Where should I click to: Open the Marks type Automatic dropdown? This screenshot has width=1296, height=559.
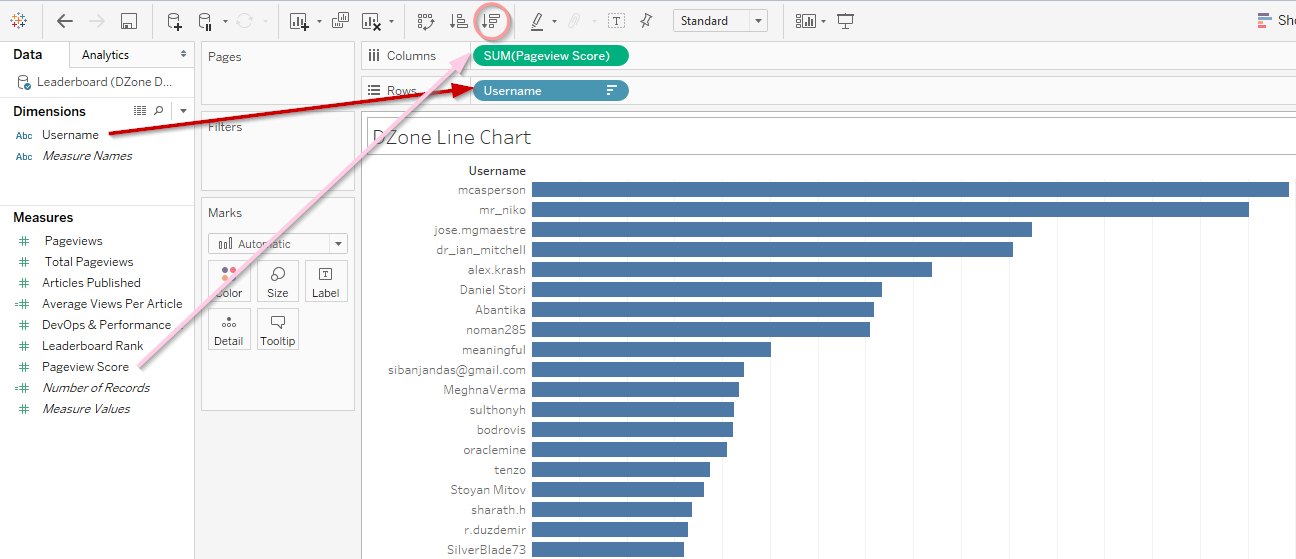(x=278, y=244)
